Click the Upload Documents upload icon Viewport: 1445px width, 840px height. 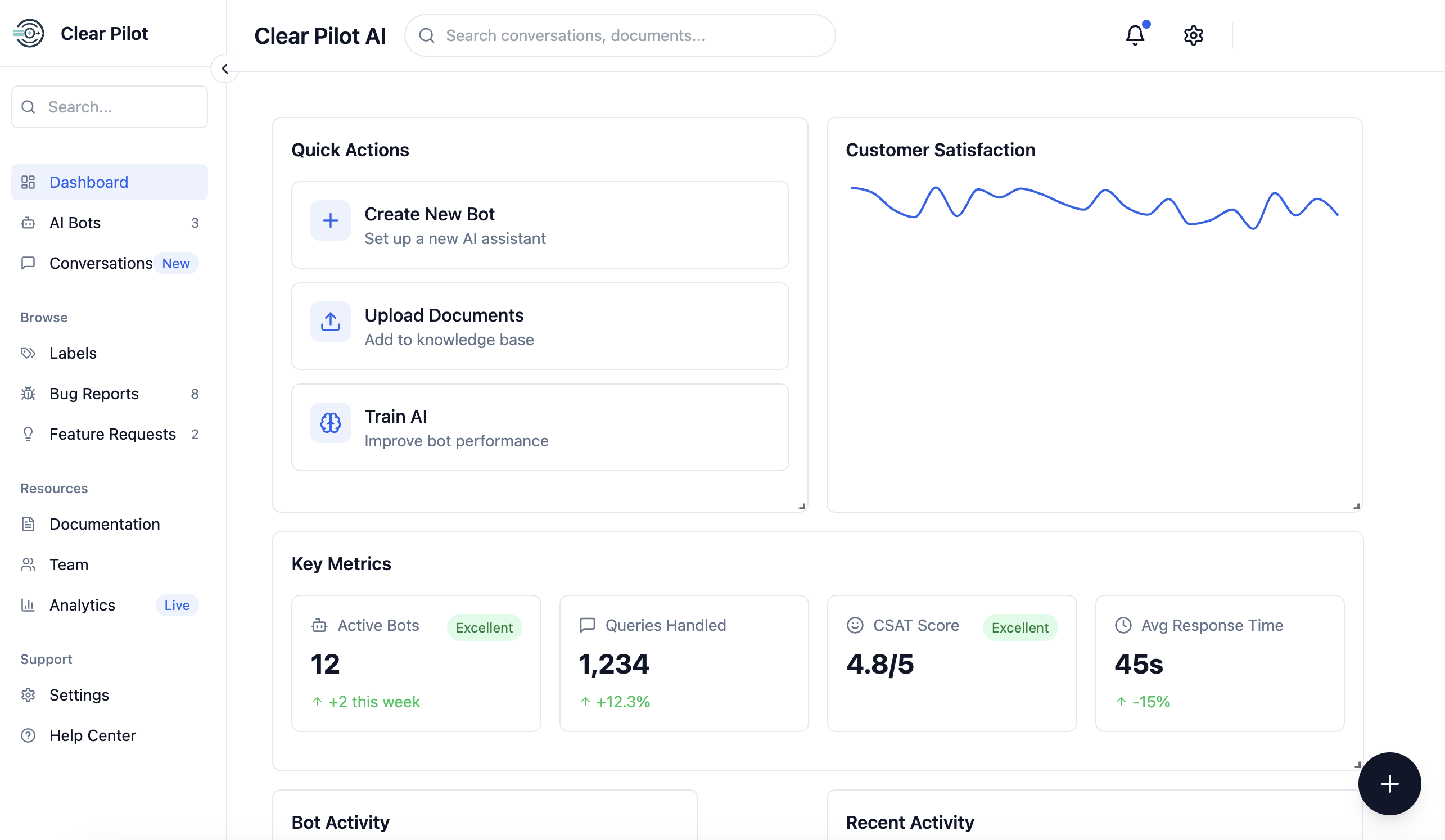[330, 322]
